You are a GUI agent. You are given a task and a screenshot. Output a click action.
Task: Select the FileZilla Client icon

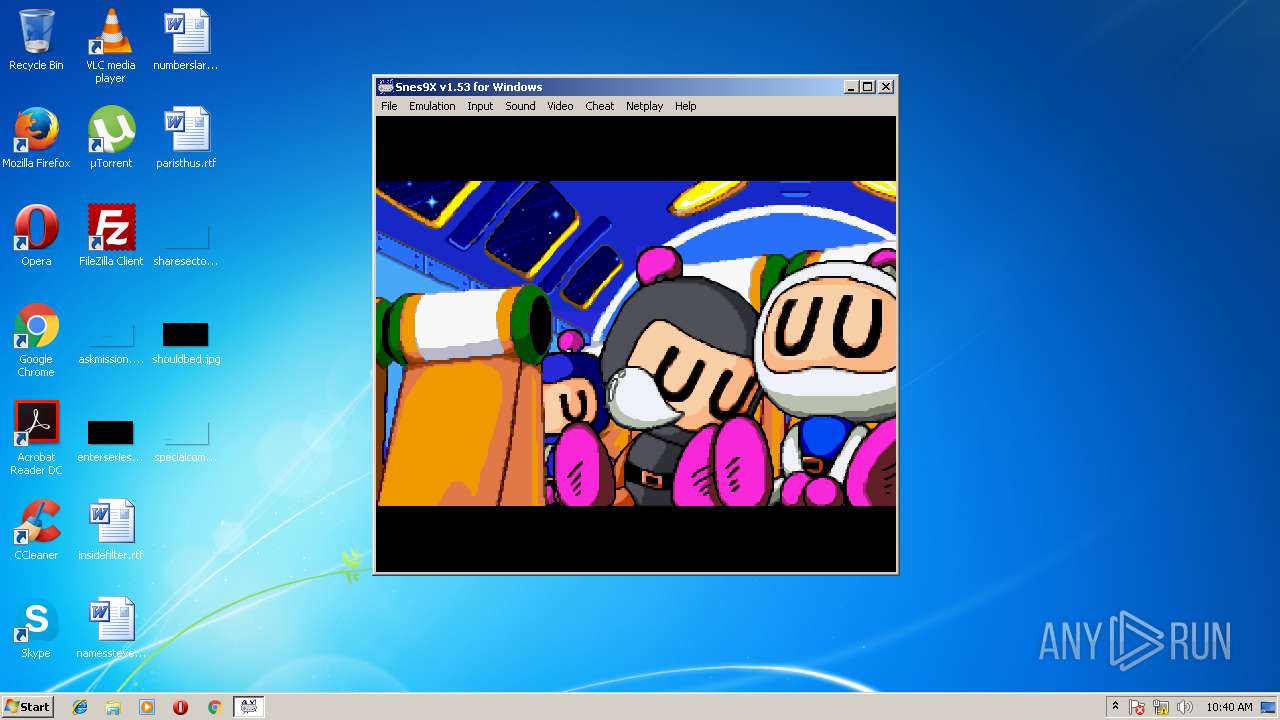(x=110, y=236)
